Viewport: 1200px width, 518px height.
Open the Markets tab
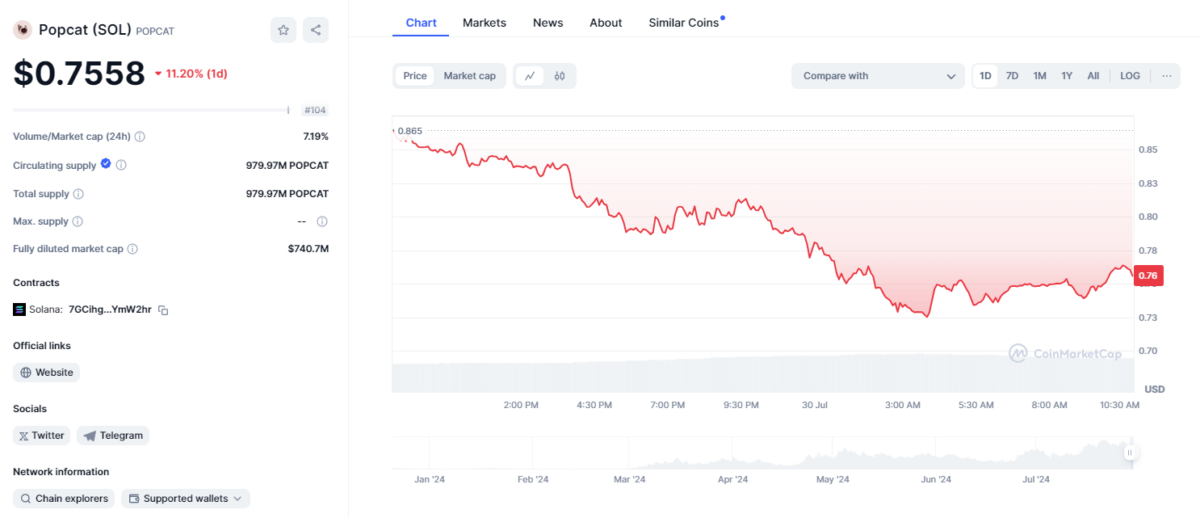pos(484,22)
